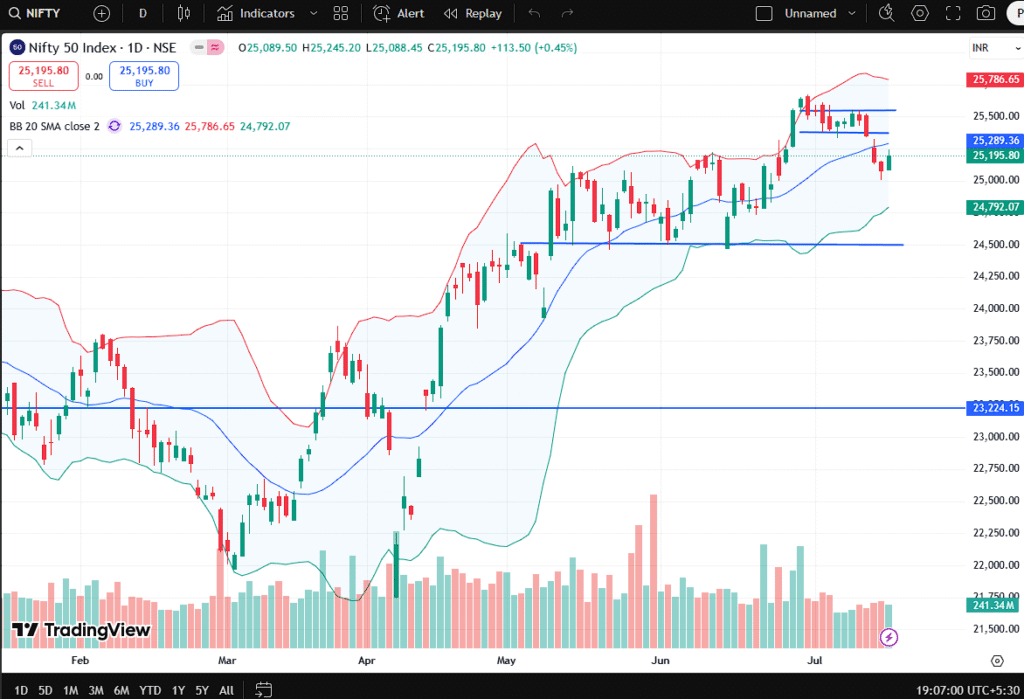Screen dimensions: 1024x699
Task: Undo last chart action
Action: click(534, 13)
